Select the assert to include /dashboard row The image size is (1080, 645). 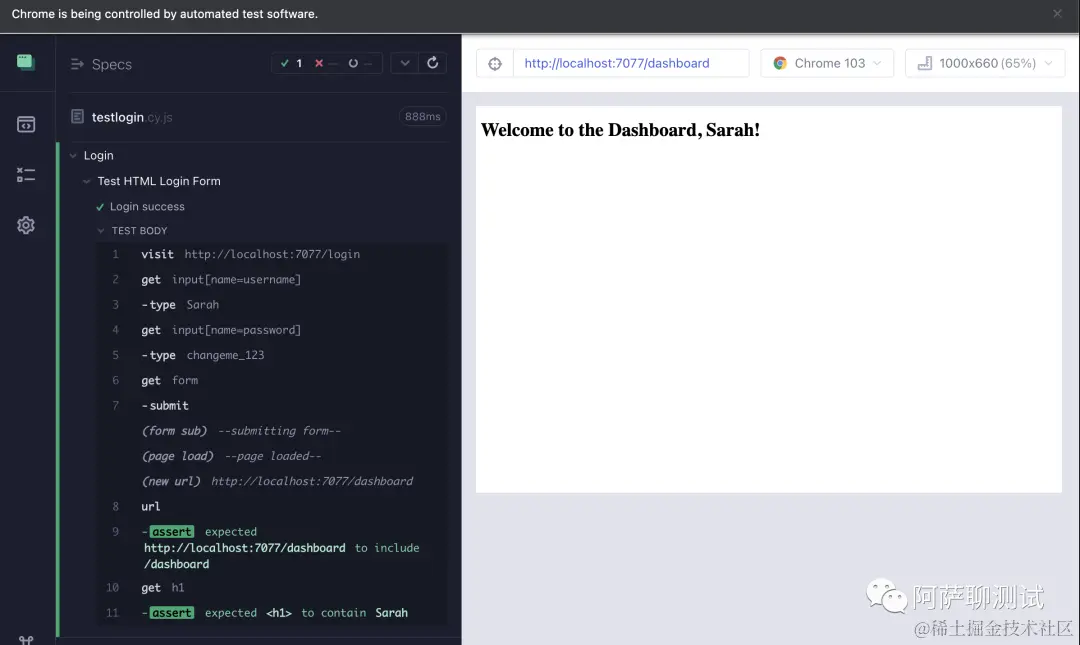272,548
